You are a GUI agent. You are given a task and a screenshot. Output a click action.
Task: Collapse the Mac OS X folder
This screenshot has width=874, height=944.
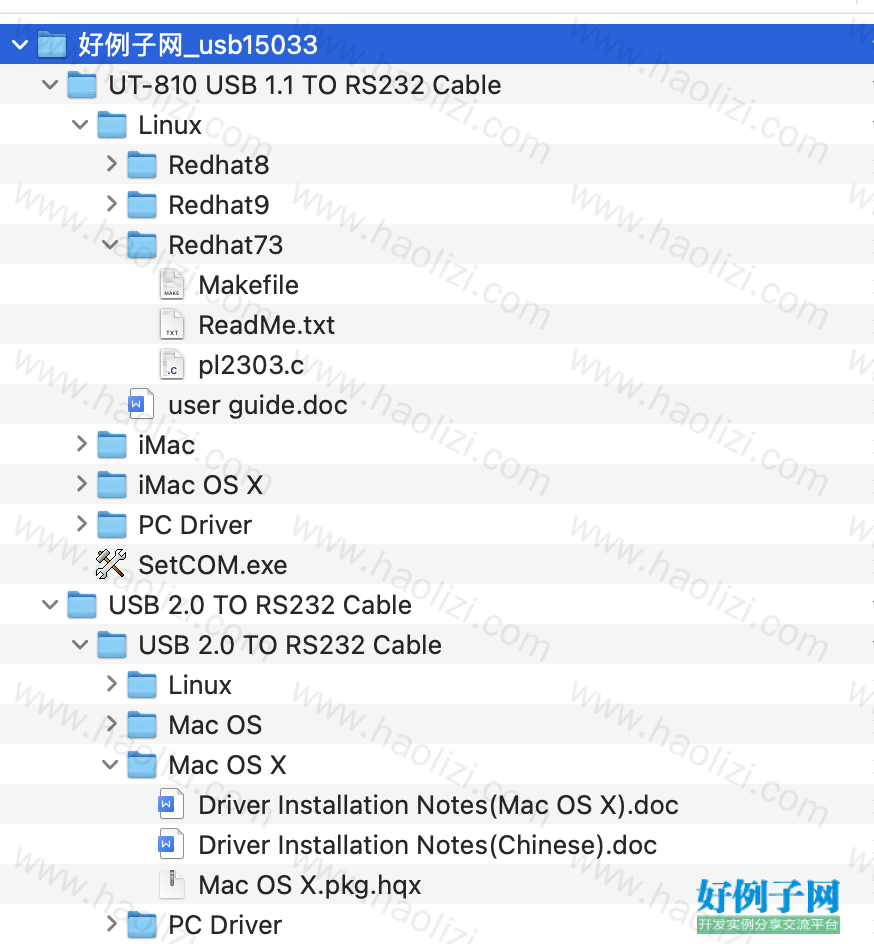[x=110, y=765]
